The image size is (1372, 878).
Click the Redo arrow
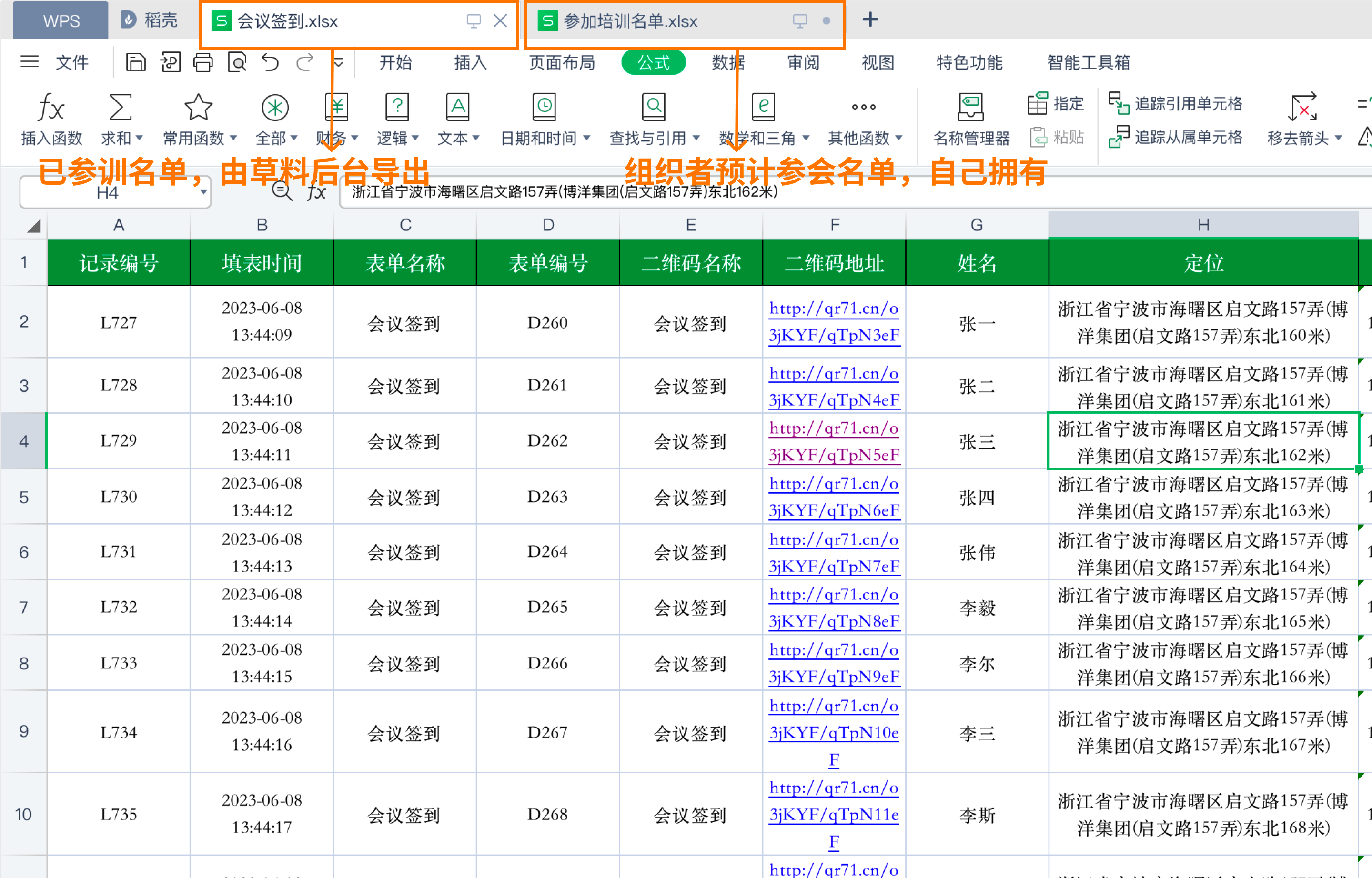(305, 62)
